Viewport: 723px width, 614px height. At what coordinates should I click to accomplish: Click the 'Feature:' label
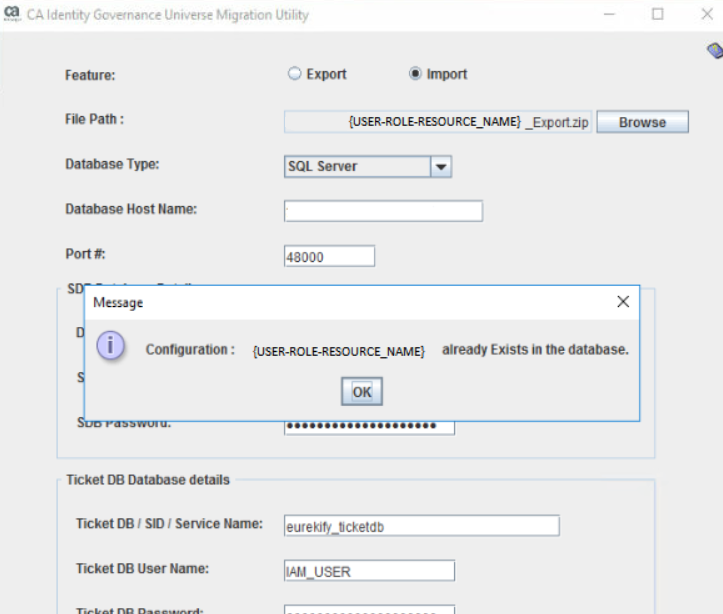(90, 75)
